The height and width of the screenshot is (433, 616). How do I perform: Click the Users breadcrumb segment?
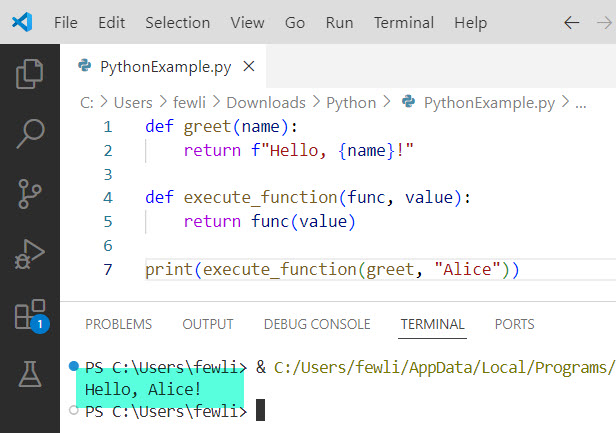coord(133,103)
